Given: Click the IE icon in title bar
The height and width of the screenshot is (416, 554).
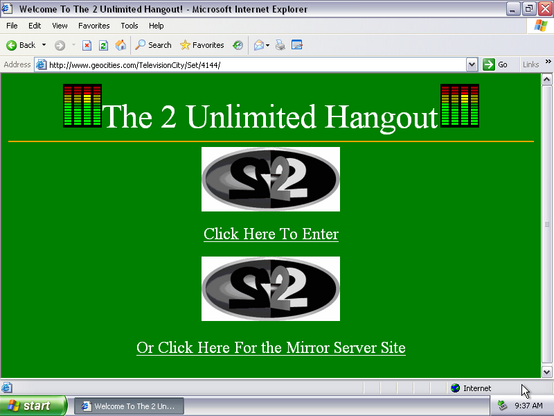Looking at the screenshot, I should (7, 8).
